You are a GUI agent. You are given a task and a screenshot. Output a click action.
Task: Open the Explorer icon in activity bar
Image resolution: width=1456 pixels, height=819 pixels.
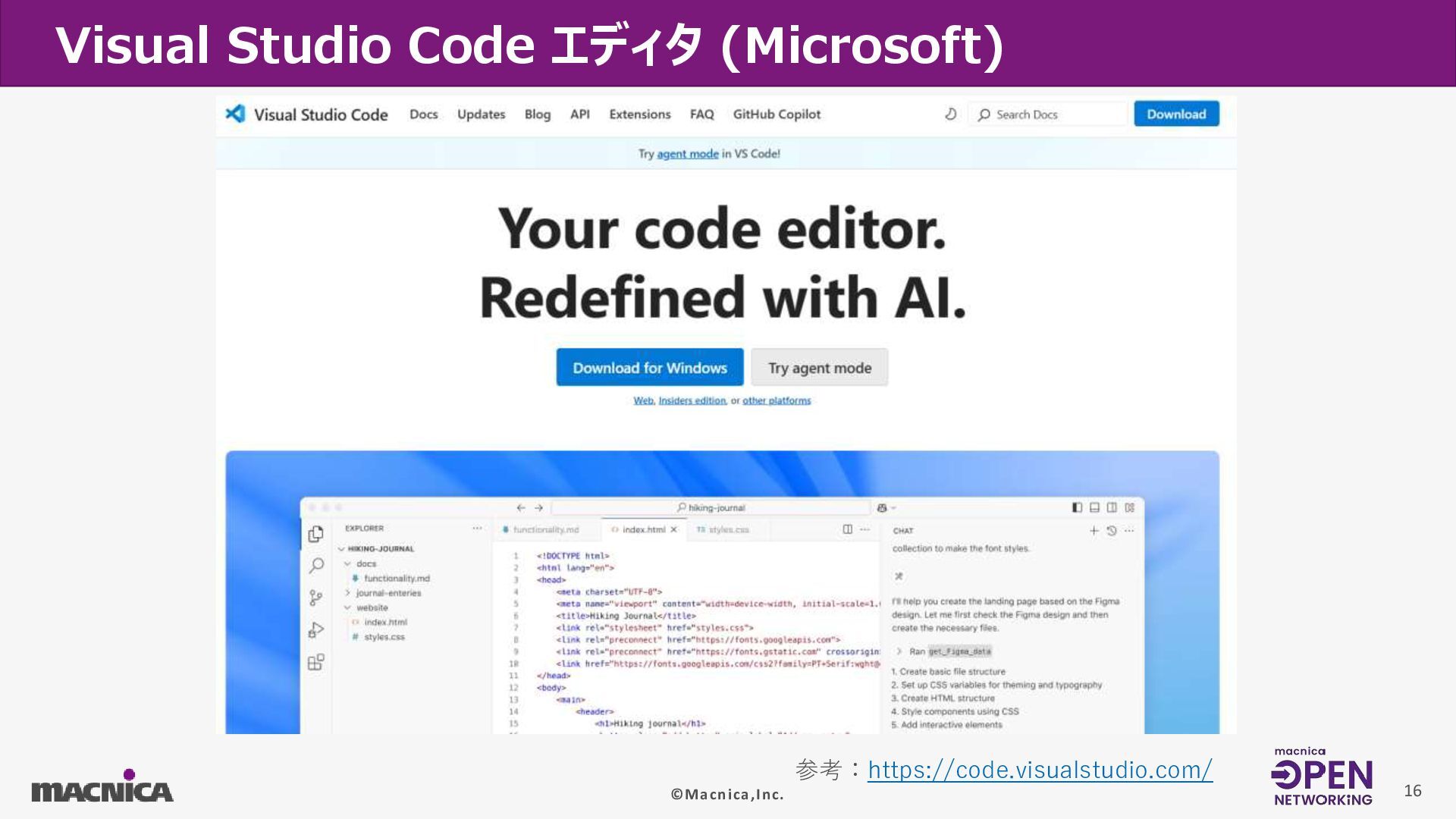(x=316, y=534)
